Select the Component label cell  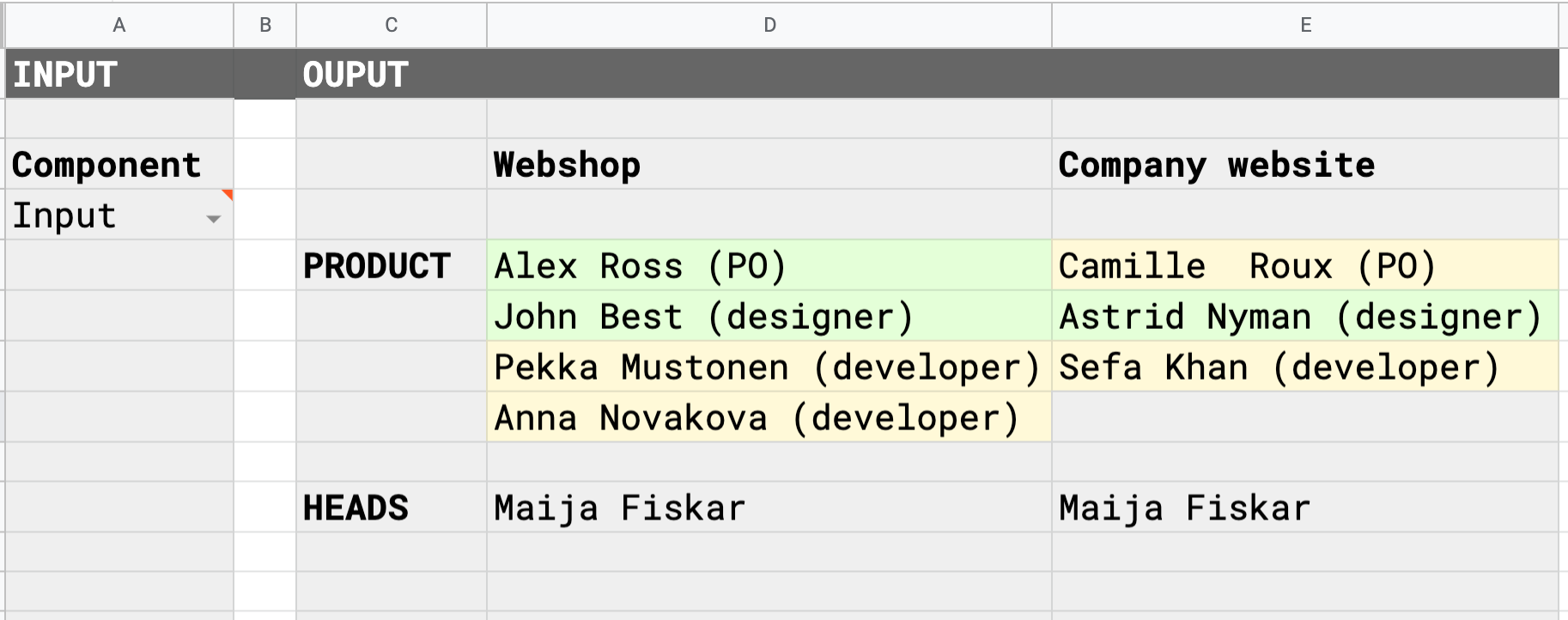[119, 164]
